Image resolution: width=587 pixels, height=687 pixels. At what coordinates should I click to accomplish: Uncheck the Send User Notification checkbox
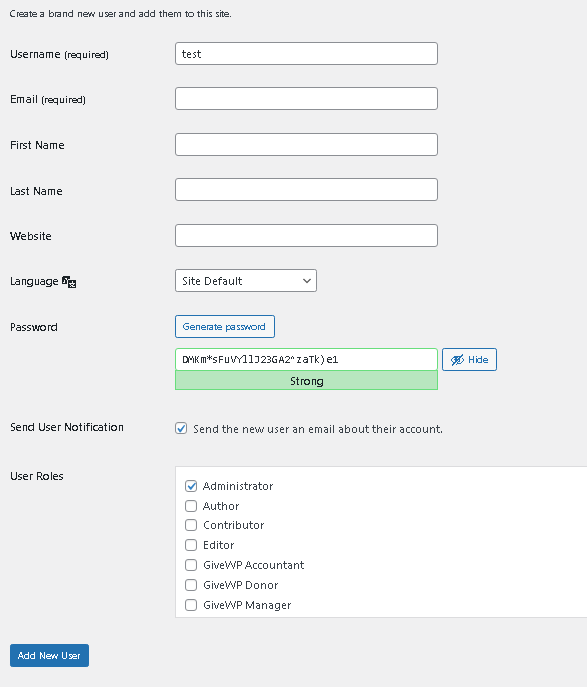(x=181, y=428)
